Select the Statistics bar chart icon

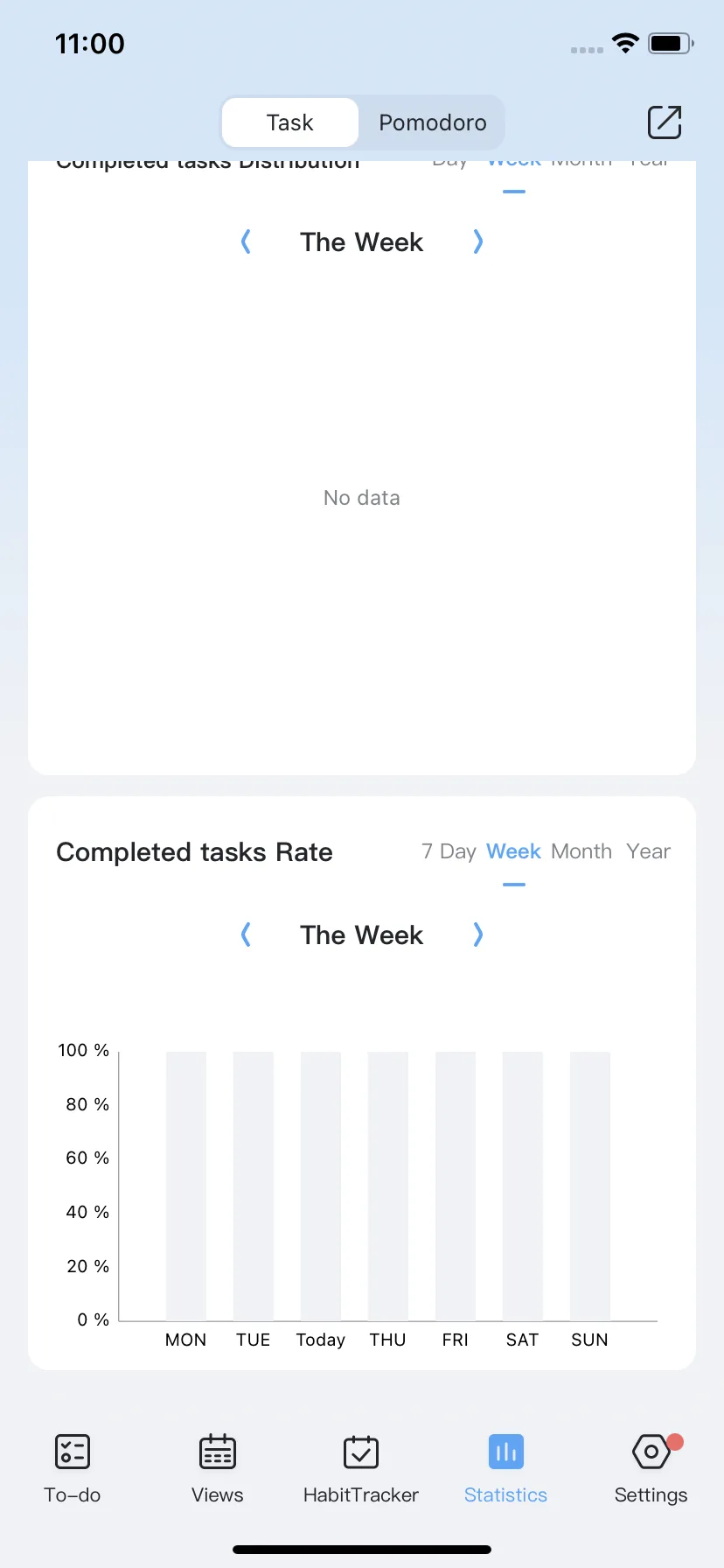[x=506, y=1452]
